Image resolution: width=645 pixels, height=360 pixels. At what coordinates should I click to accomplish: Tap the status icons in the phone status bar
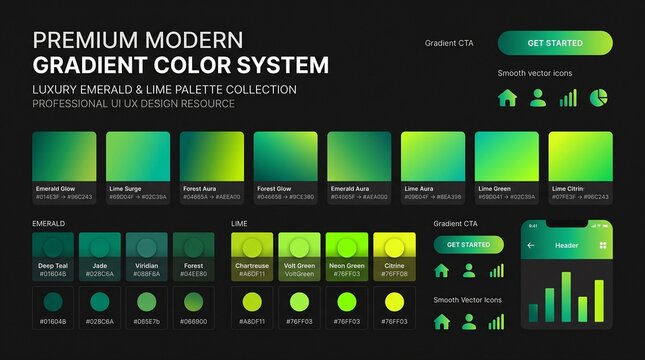tap(599, 226)
